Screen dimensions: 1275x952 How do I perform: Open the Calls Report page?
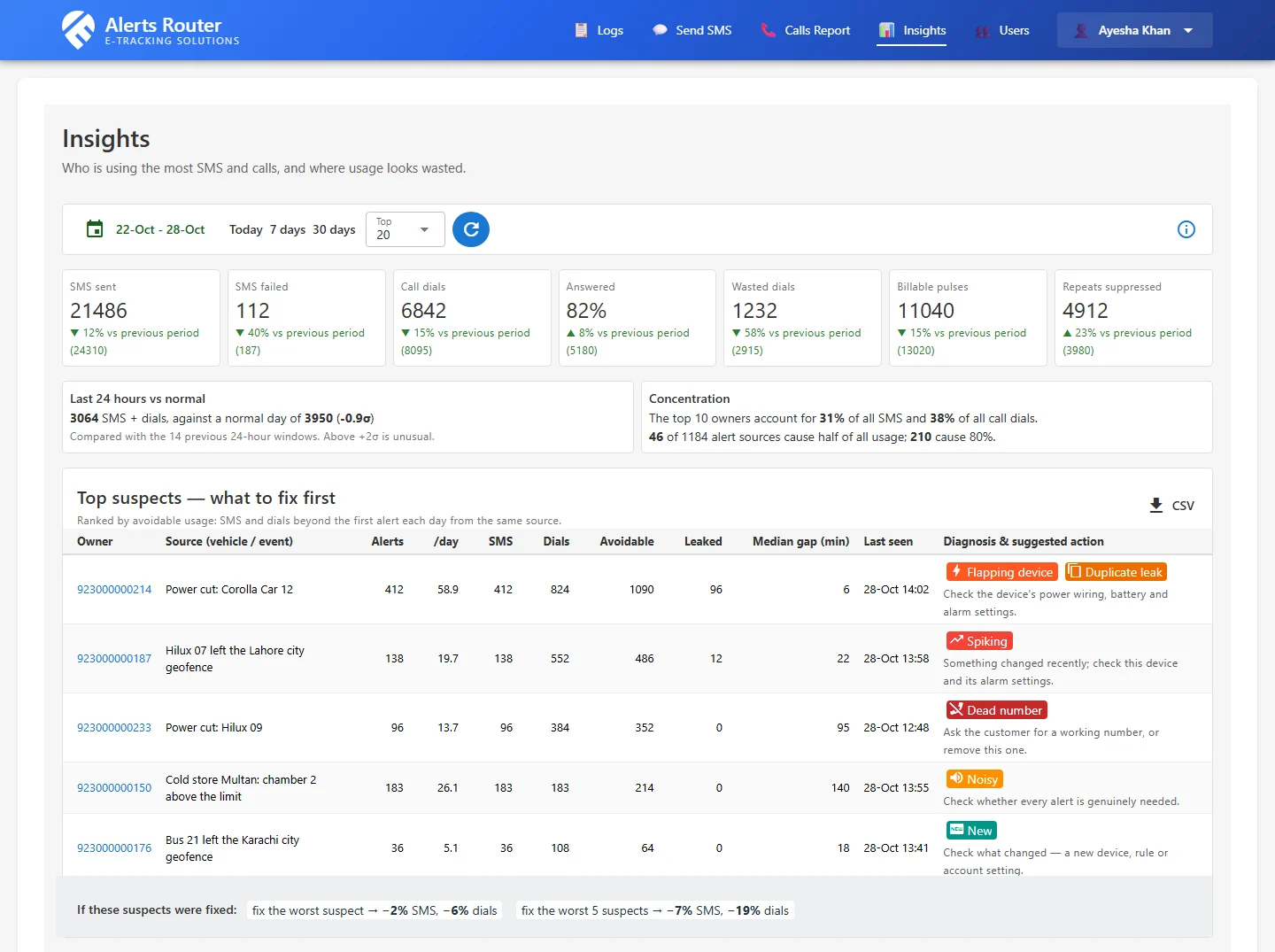click(805, 30)
